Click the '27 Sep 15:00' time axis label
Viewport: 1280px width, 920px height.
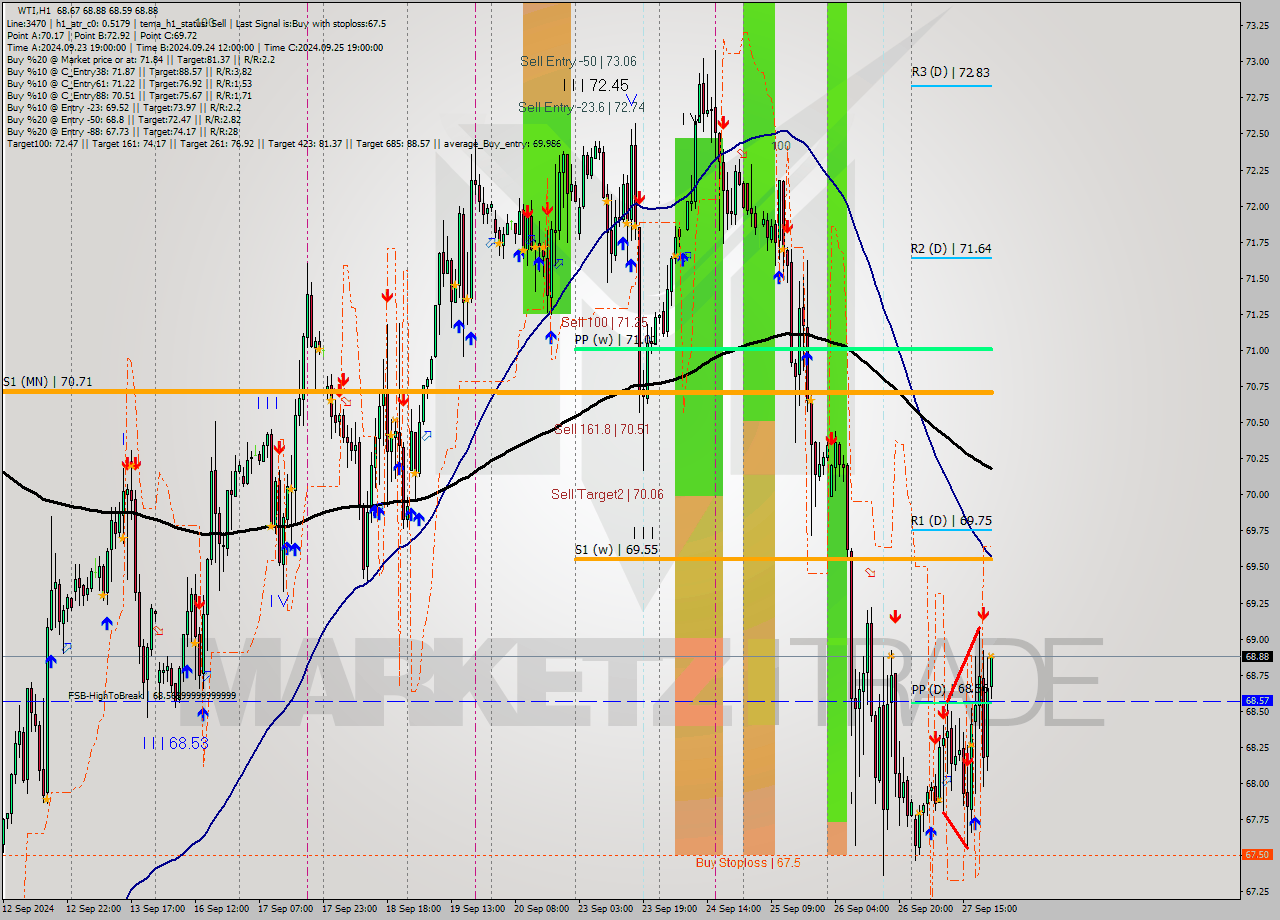pyautogui.click(x=989, y=909)
